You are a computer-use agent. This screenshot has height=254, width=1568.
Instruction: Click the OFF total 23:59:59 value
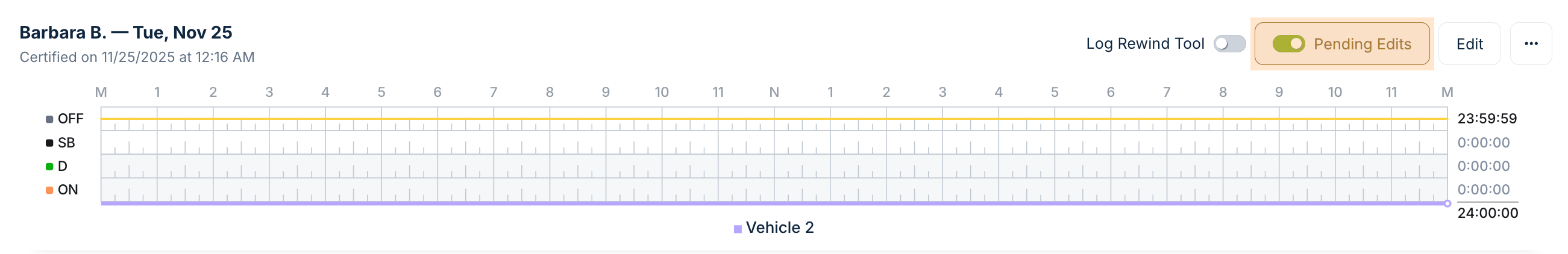coord(1487,119)
